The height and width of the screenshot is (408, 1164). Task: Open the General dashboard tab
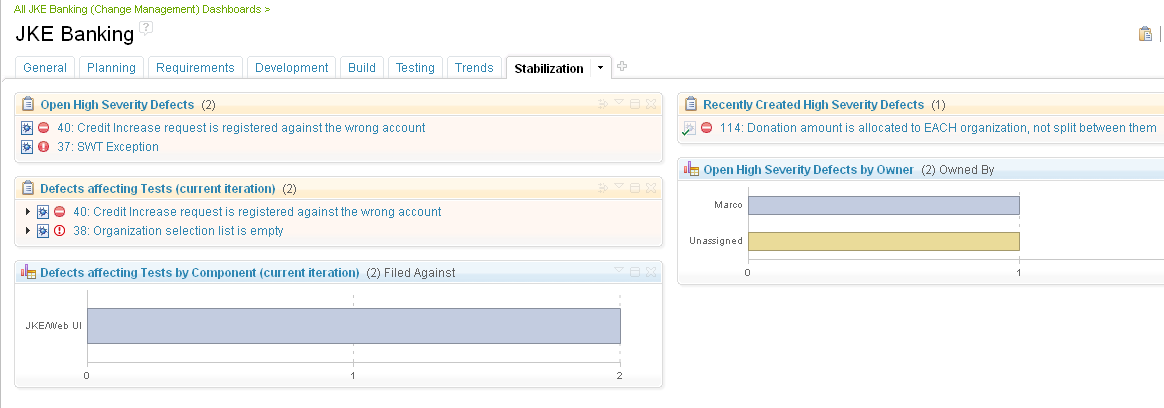pyautogui.click(x=45, y=68)
